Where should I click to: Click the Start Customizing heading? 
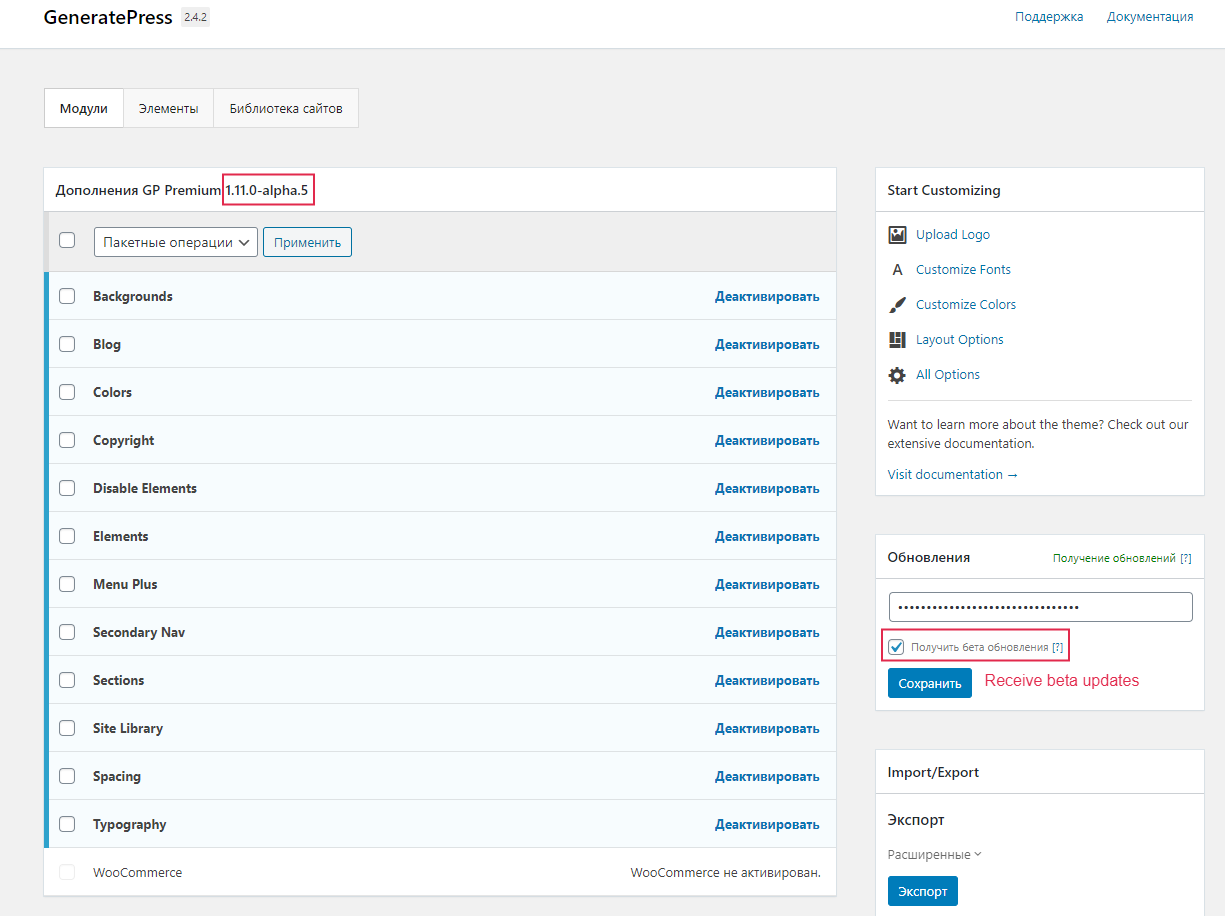[944, 190]
